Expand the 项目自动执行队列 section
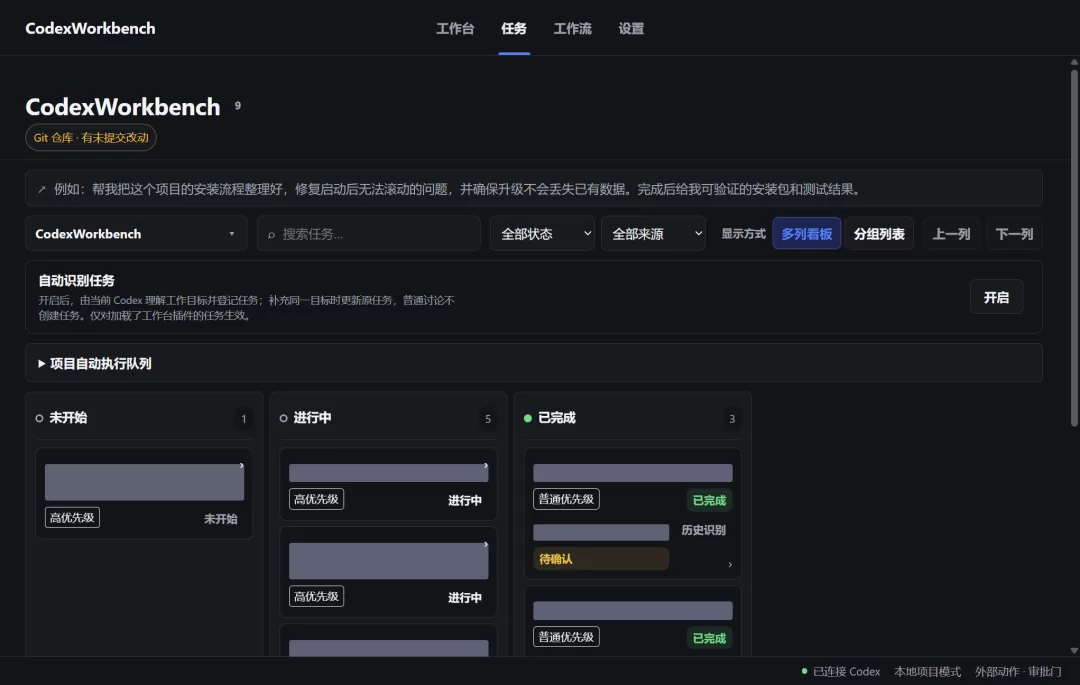The image size is (1080, 685). [x=534, y=363]
